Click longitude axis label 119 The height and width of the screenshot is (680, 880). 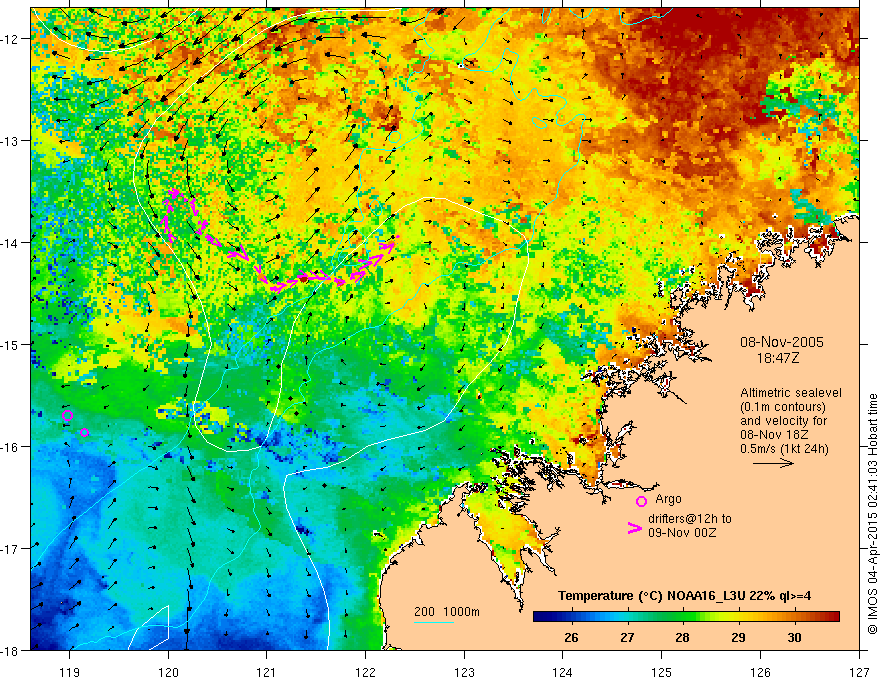(70, 672)
